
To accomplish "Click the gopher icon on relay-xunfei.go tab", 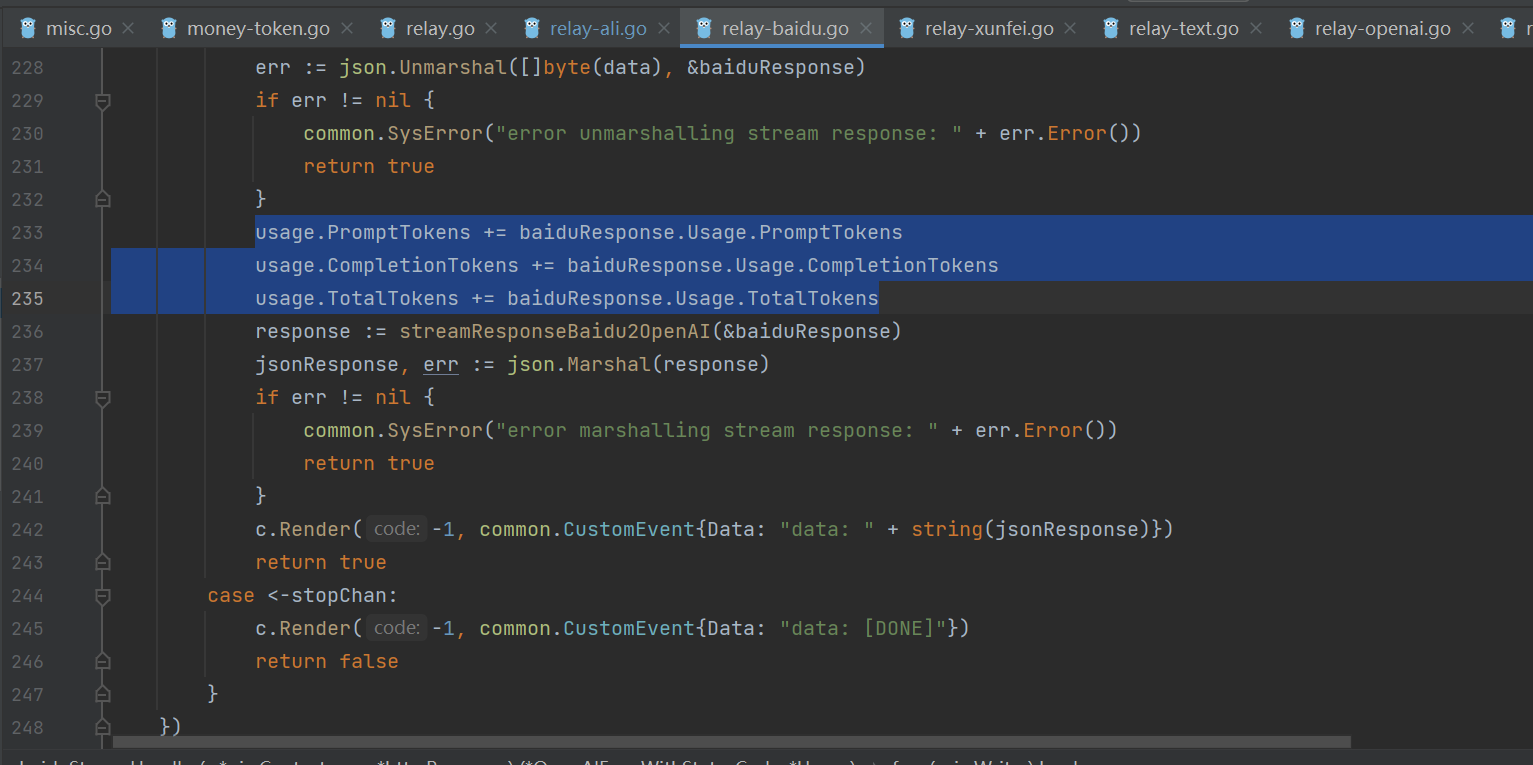I will click(x=908, y=27).
